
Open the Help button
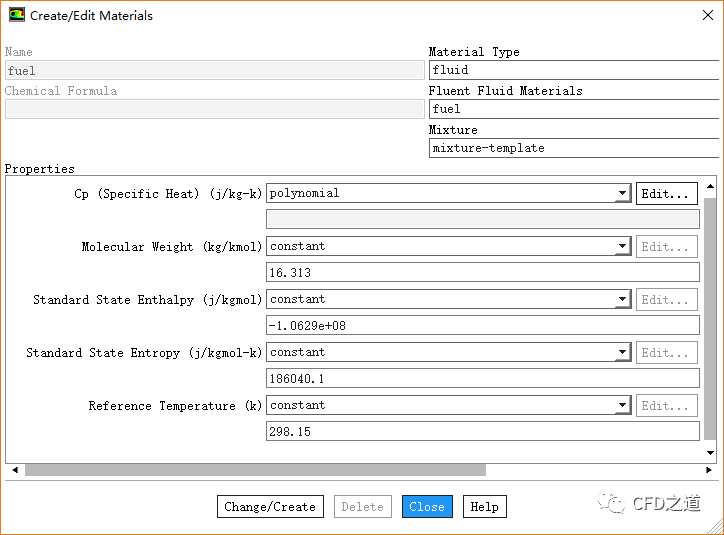(484, 507)
